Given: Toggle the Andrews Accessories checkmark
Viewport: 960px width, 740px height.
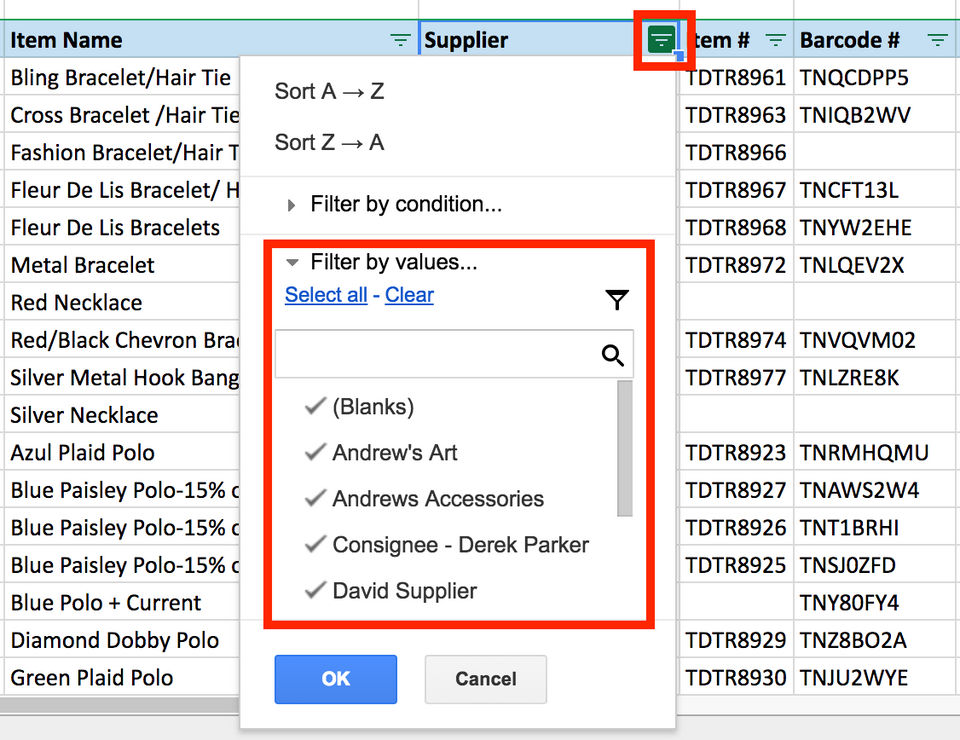Looking at the screenshot, I should pos(316,498).
